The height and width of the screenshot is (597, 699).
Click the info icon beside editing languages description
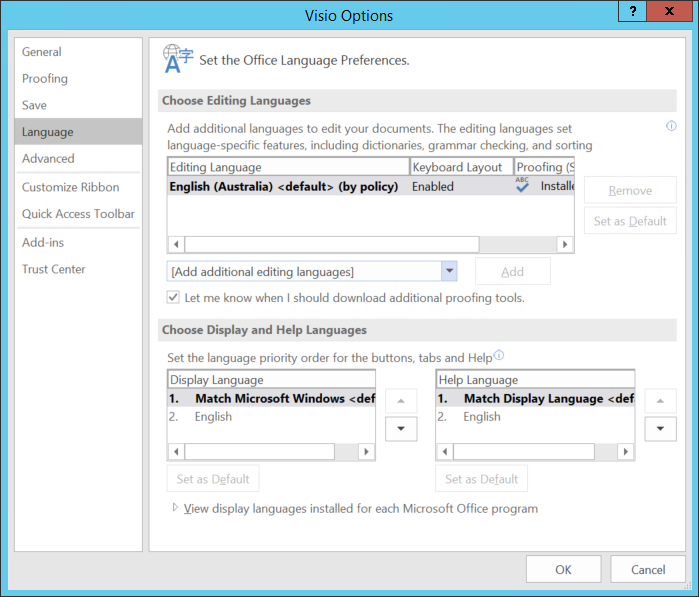(x=671, y=126)
